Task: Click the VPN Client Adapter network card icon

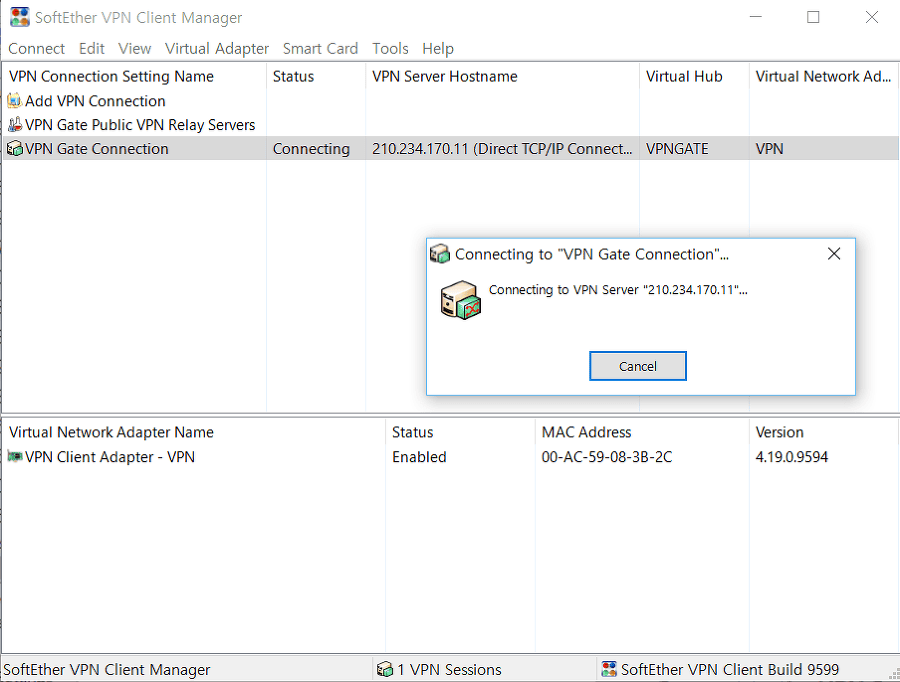Action: pyautogui.click(x=15, y=456)
